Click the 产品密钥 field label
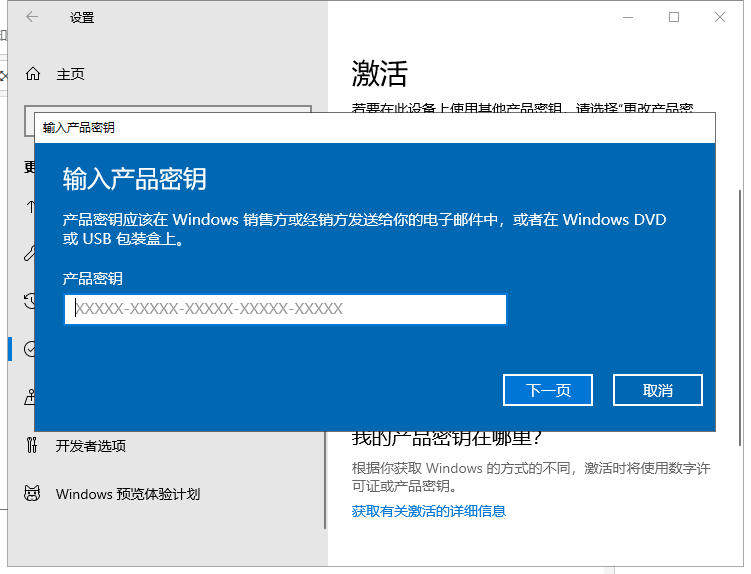 pyautogui.click(x=93, y=278)
